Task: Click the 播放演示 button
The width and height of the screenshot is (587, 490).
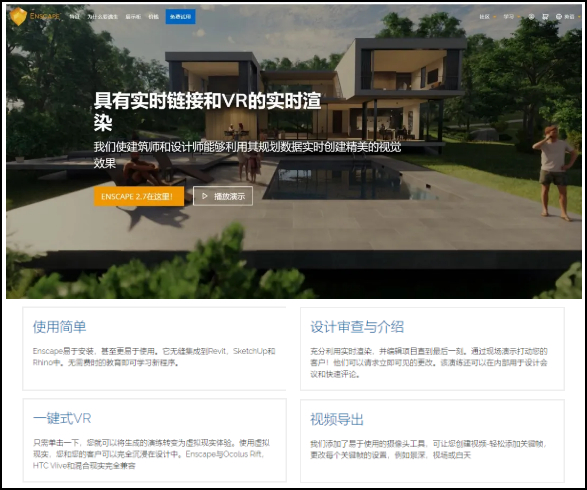Action: 223,196
